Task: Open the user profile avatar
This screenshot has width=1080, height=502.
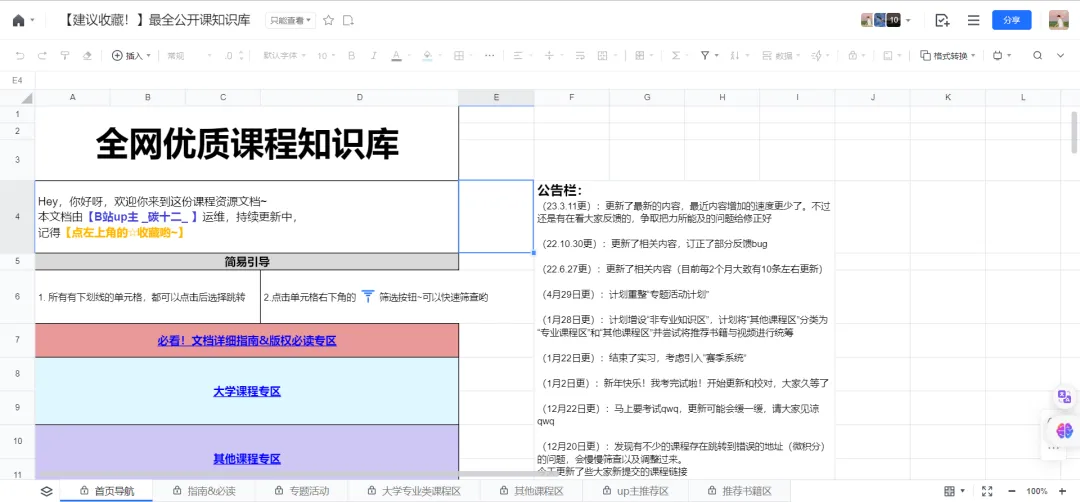Action: point(1058,20)
